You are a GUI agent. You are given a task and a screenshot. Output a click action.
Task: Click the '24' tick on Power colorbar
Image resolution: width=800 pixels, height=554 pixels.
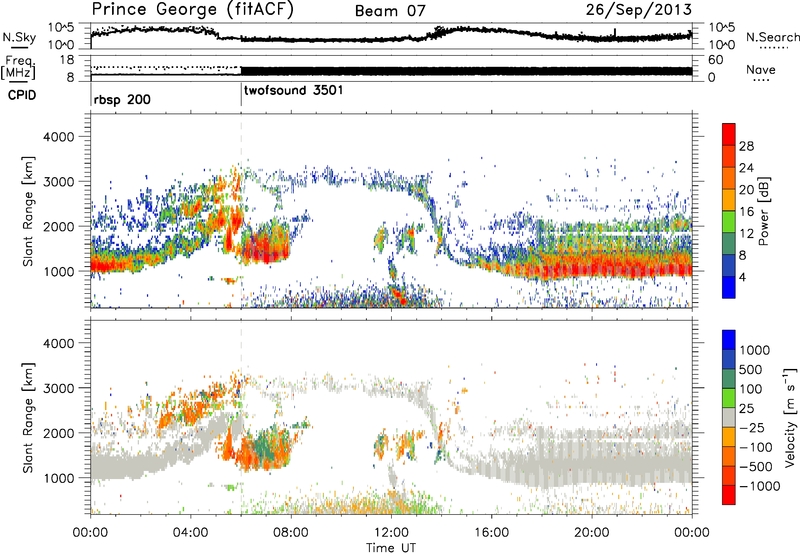tap(746, 168)
